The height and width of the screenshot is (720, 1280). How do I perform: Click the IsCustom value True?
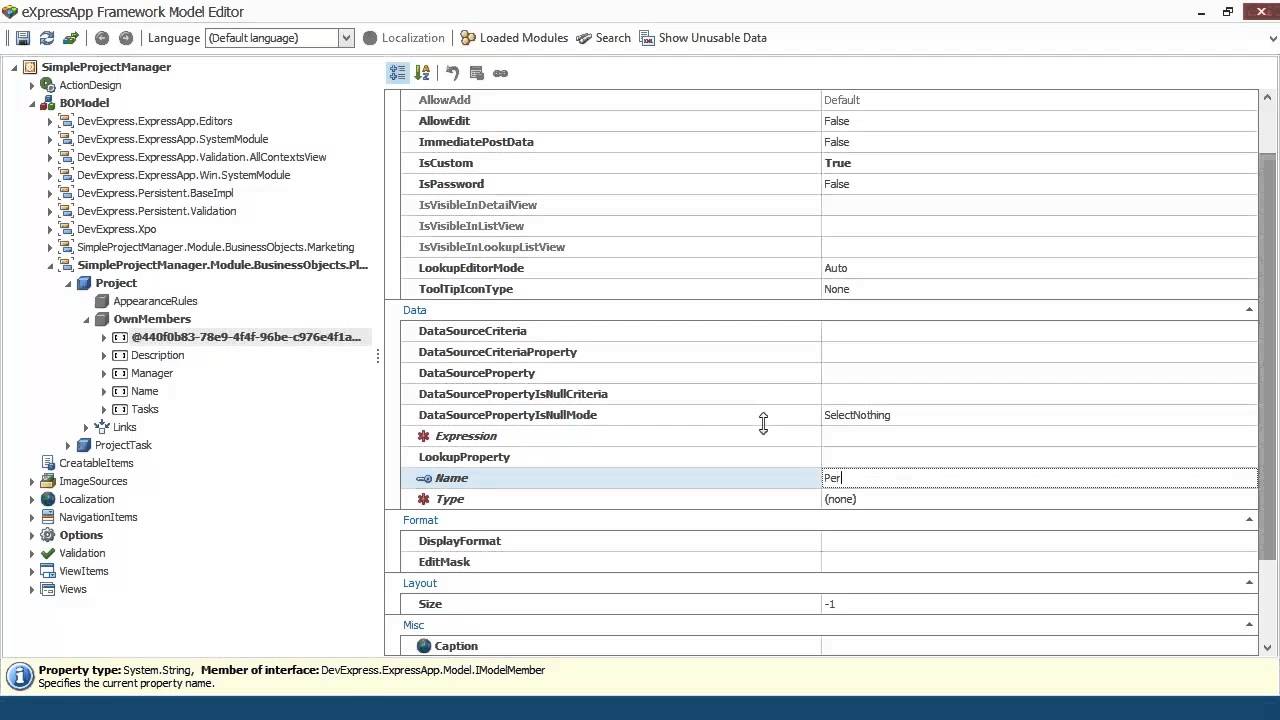coord(1039,163)
